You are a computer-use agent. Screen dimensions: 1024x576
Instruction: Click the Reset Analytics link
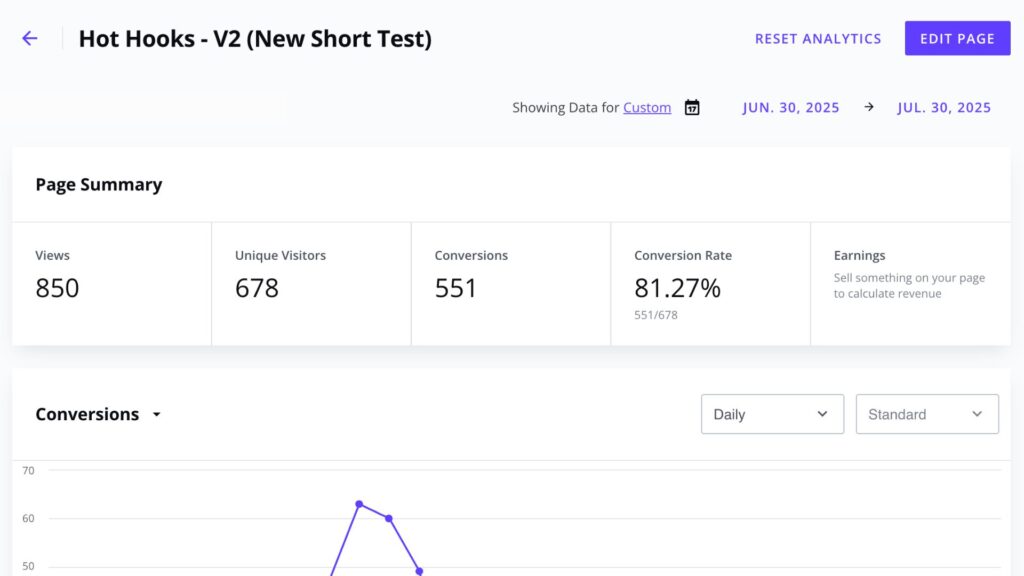click(818, 39)
